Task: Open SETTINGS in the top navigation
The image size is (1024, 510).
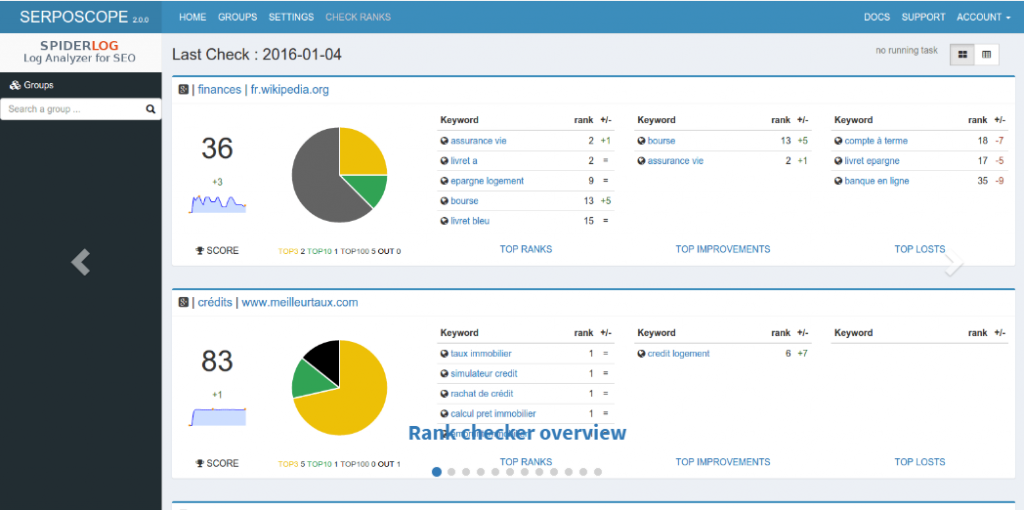Action: coord(291,17)
